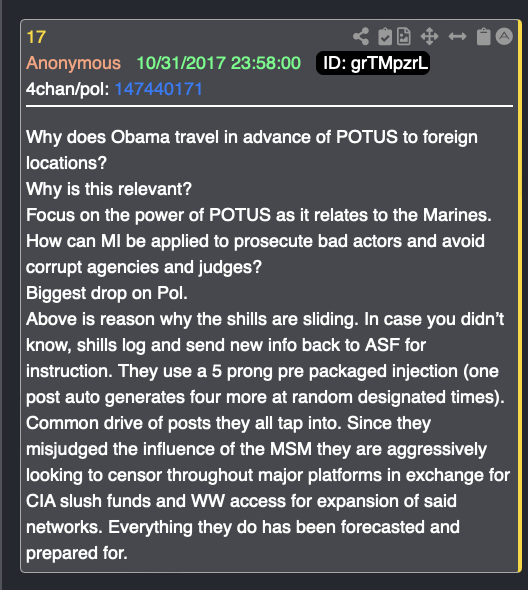The image size is (528, 590).
Task: Click the image file icon
Action: (x=404, y=36)
